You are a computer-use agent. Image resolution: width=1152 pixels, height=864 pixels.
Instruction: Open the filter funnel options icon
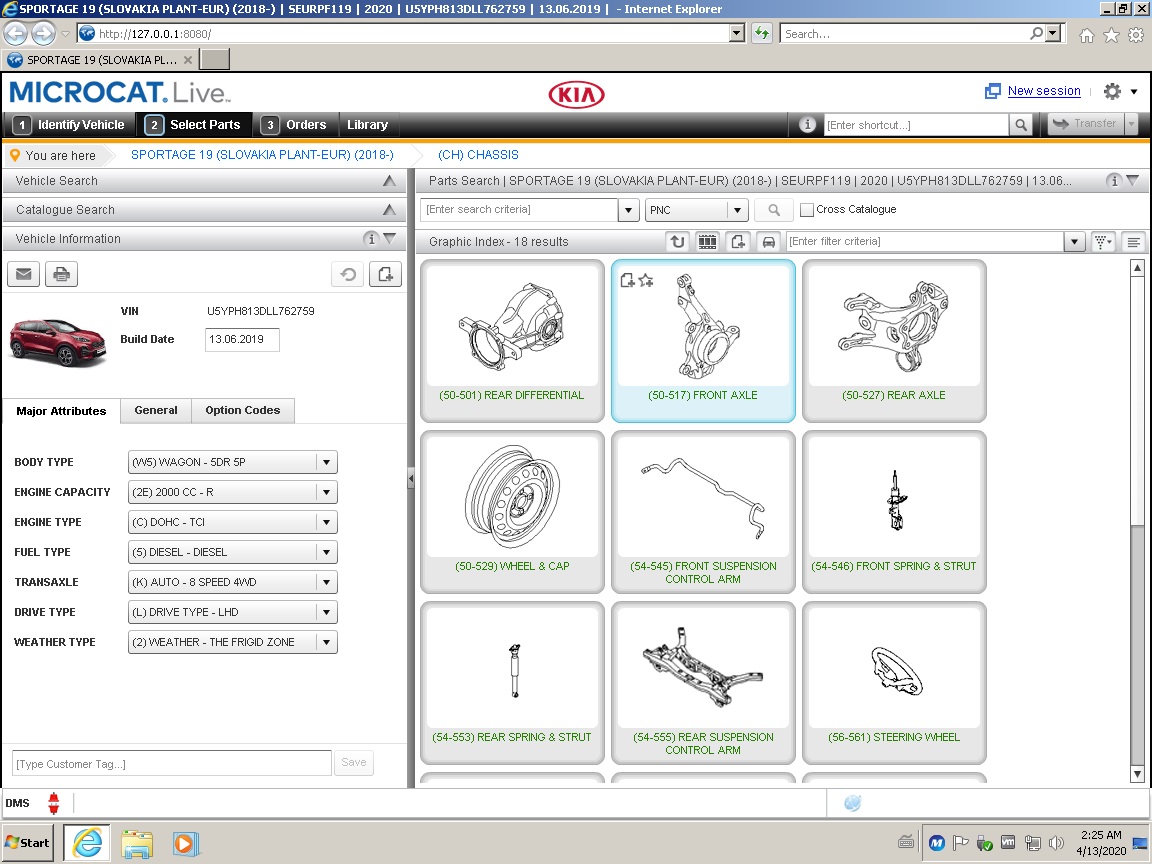click(x=1103, y=242)
